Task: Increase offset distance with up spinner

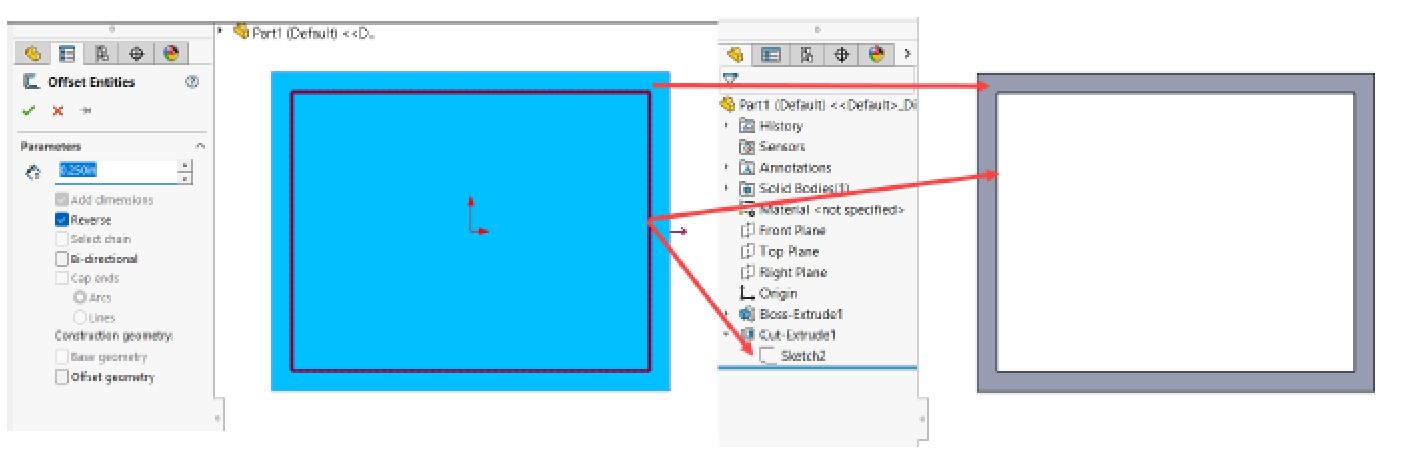Action: (184, 166)
